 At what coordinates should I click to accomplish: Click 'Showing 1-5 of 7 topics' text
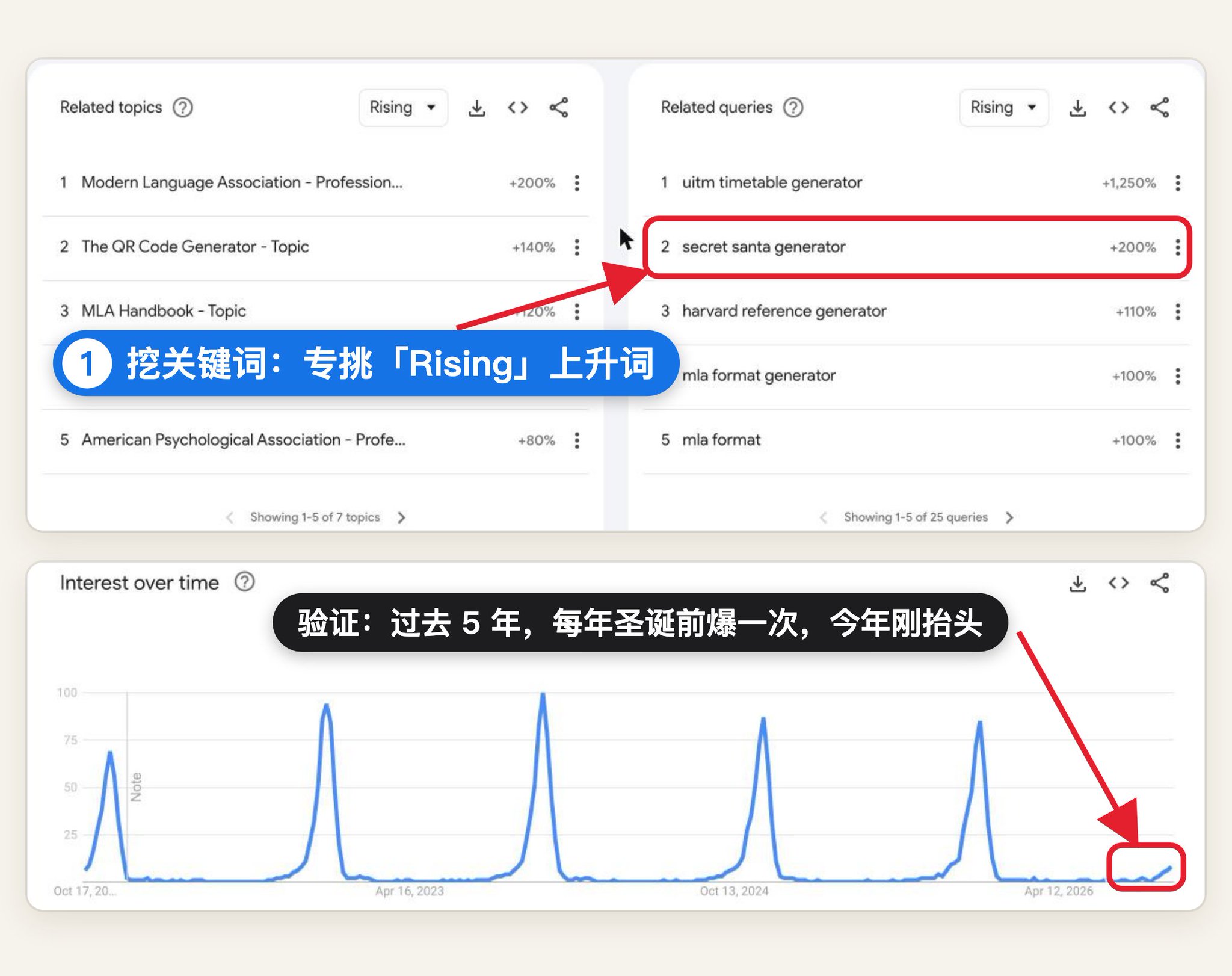pyautogui.click(x=315, y=517)
